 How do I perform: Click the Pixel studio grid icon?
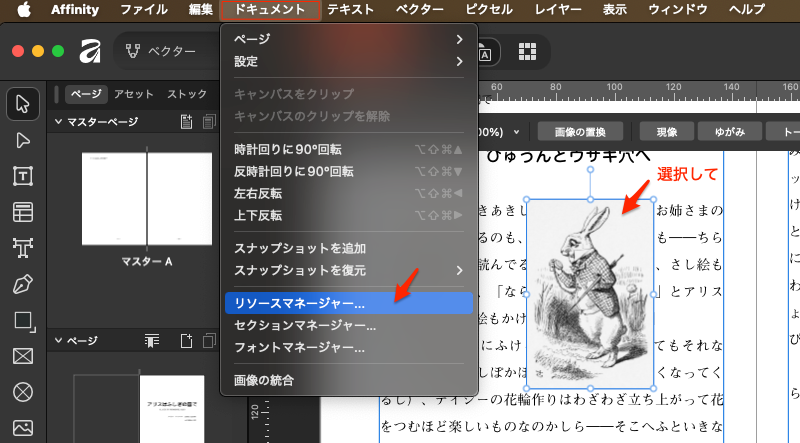[526, 51]
